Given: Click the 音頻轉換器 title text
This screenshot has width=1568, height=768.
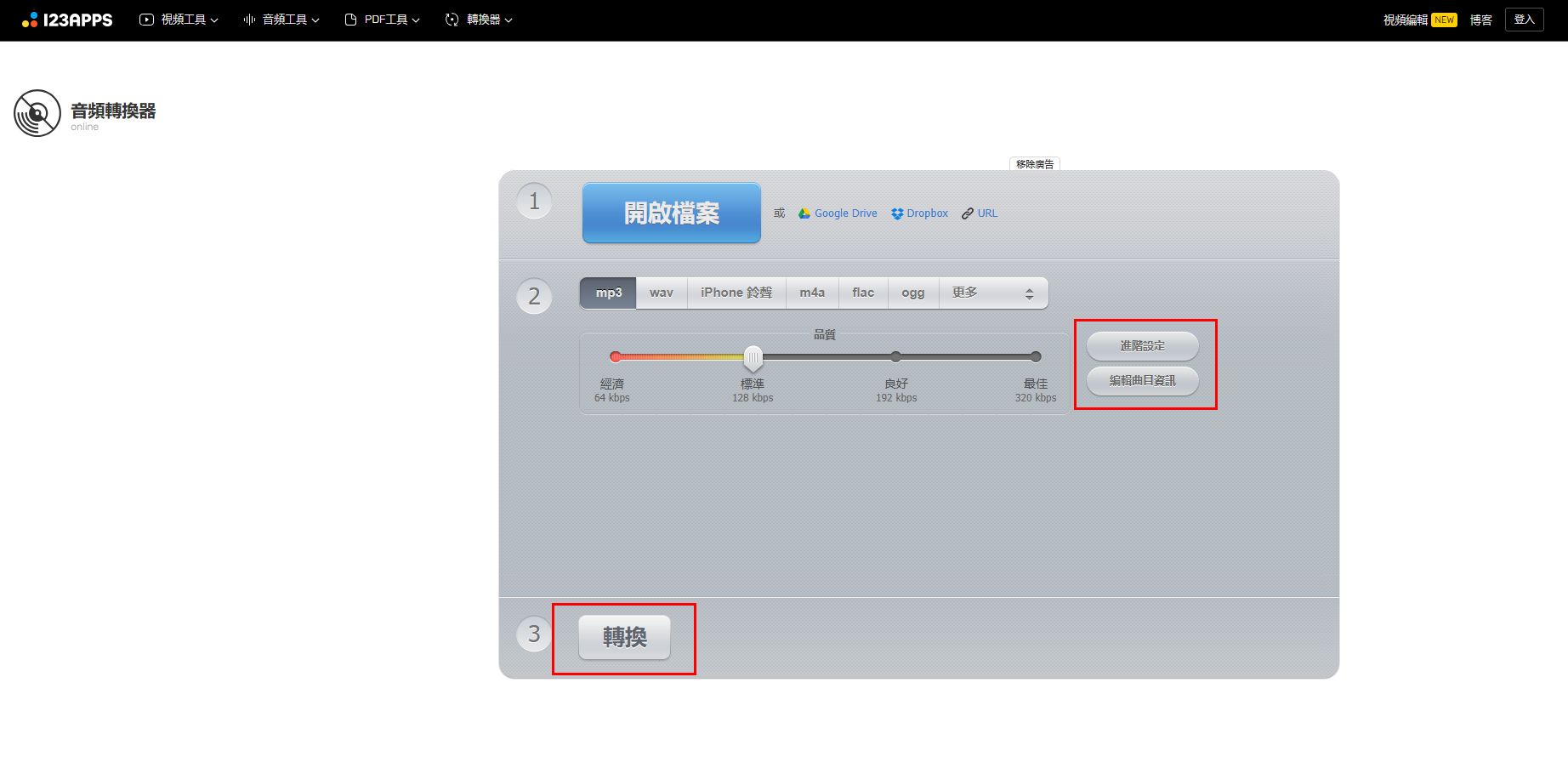Looking at the screenshot, I should 113,111.
